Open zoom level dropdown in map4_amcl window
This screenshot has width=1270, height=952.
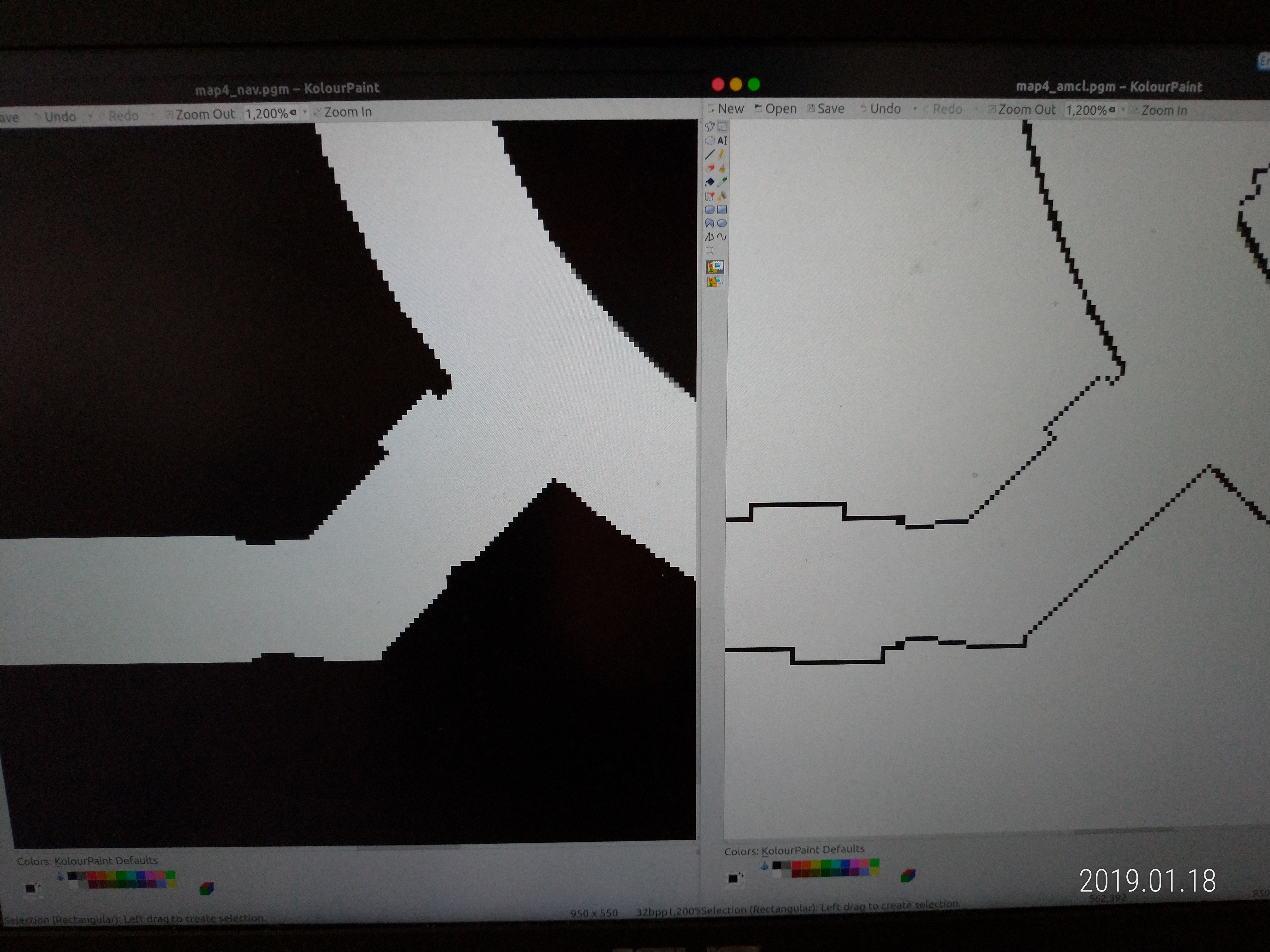click(1123, 110)
